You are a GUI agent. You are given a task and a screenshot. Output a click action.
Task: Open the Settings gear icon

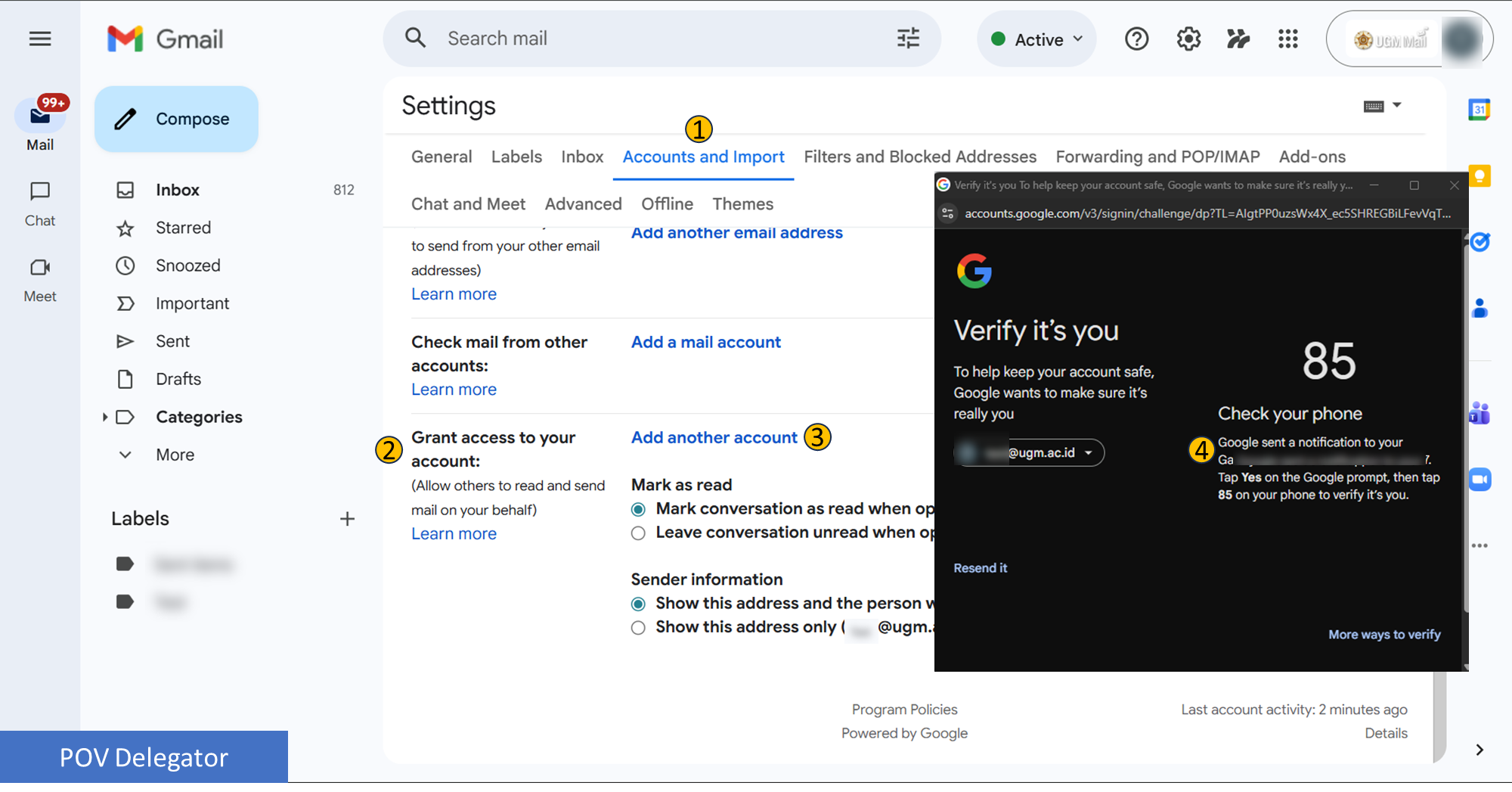(x=1188, y=39)
